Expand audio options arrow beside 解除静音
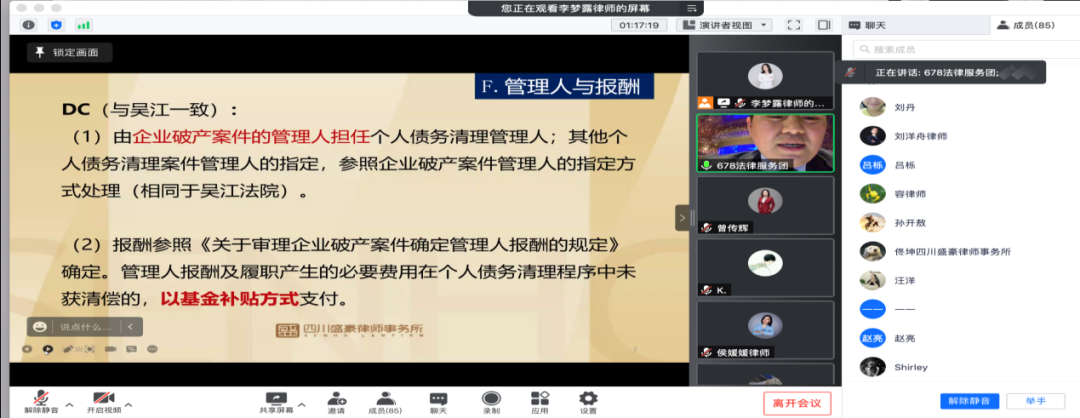The width and height of the screenshot is (1080, 418). [x=69, y=404]
